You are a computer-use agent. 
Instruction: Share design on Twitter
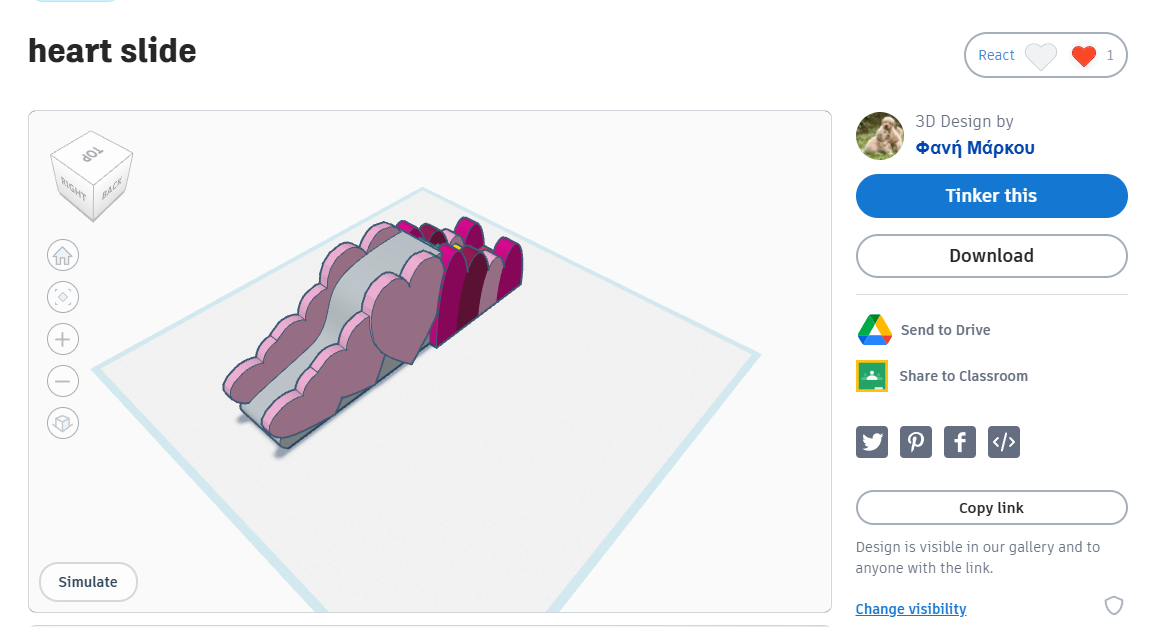point(871,442)
